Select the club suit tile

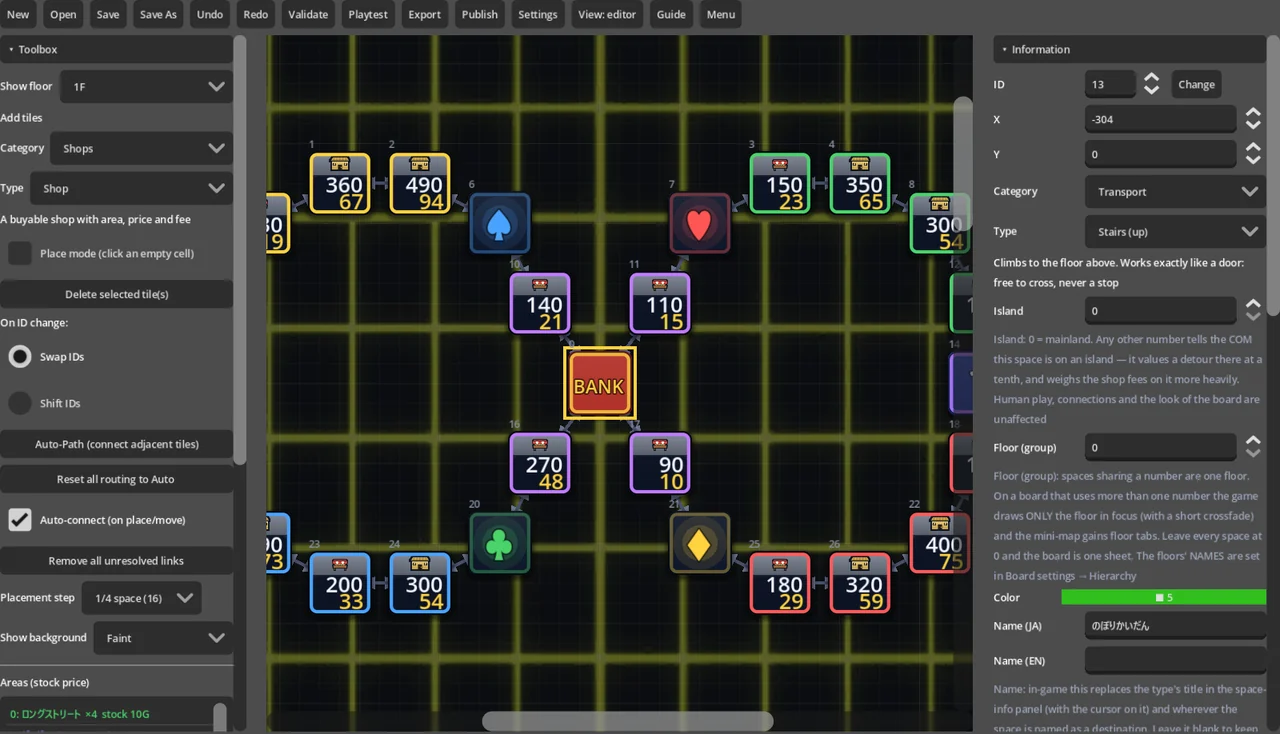tap(499, 543)
